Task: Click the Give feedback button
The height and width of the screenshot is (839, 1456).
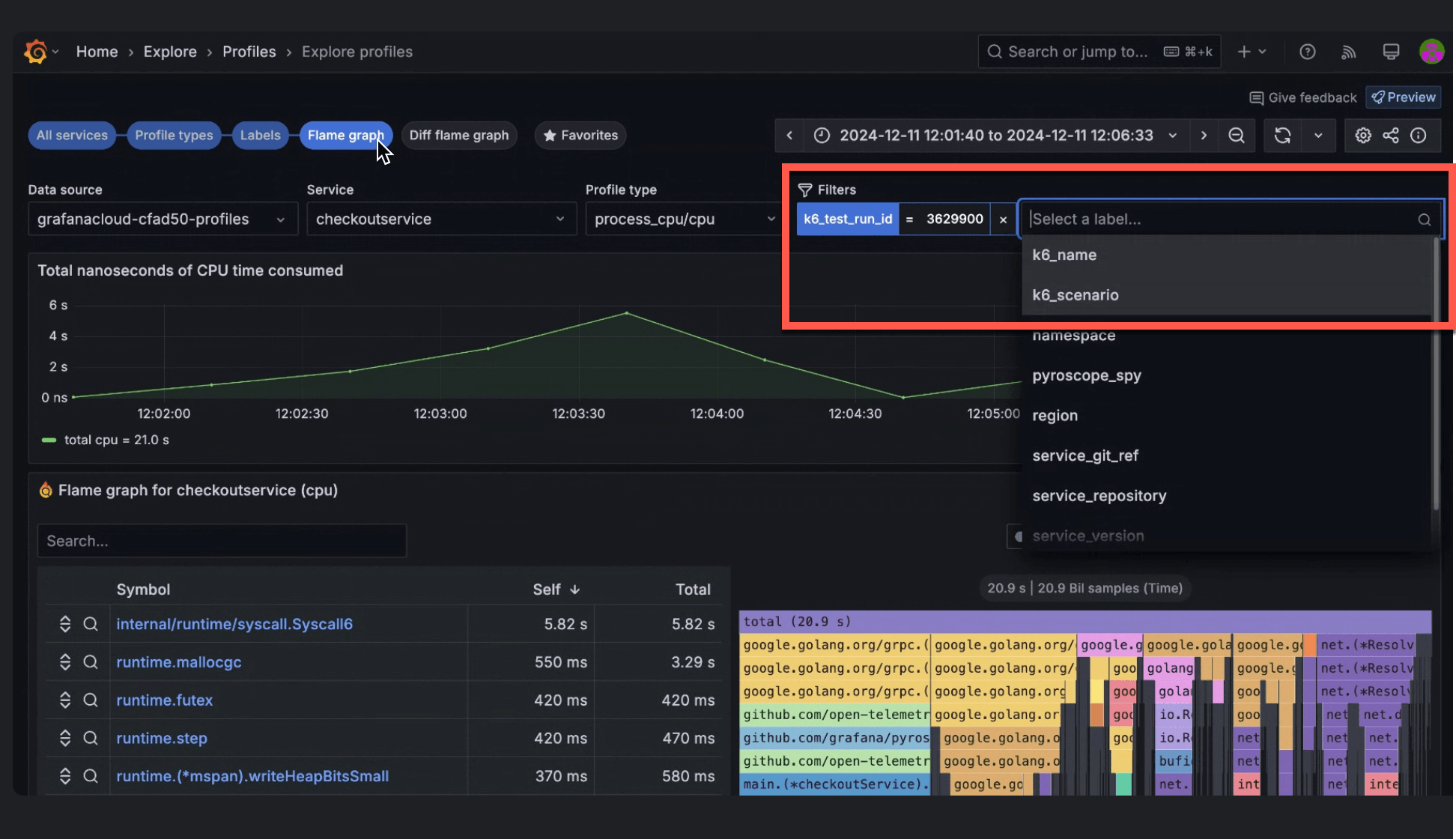Action: coord(1302,97)
